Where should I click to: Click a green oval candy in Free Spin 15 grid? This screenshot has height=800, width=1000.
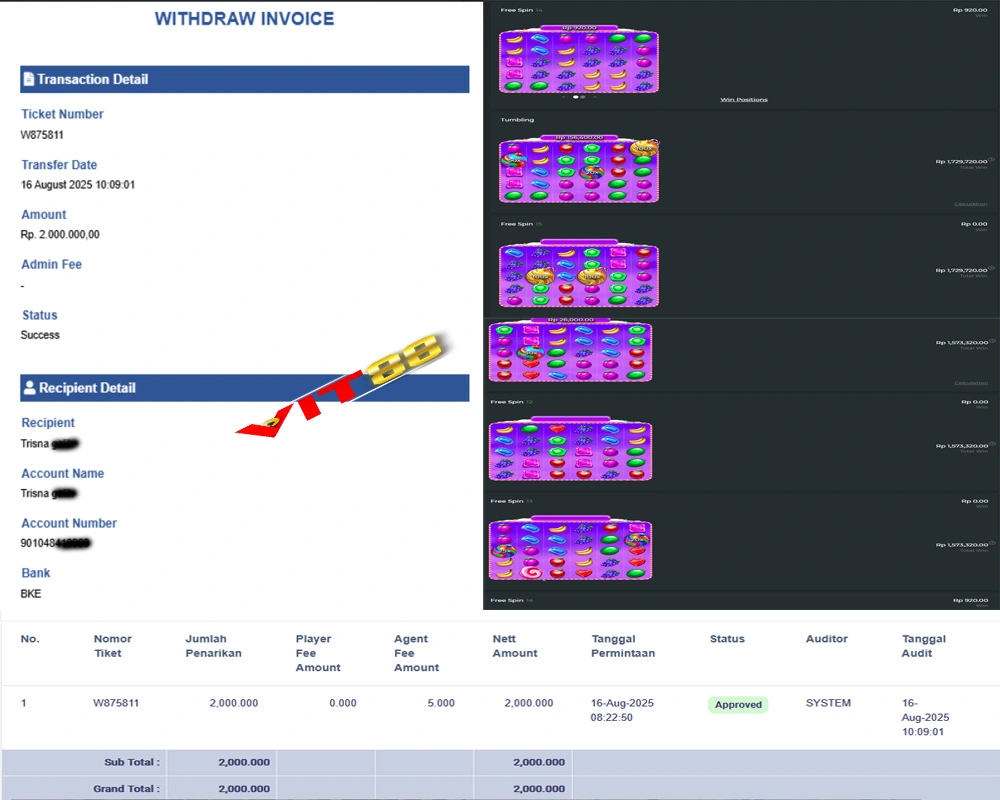tap(591, 255)
